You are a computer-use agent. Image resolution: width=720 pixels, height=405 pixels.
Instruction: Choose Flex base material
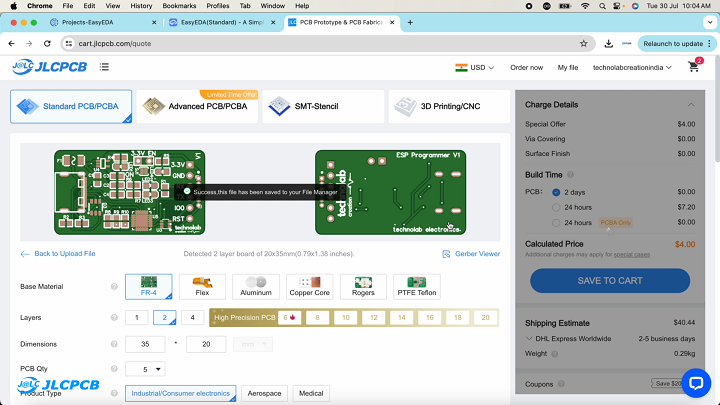coord(202,287)
